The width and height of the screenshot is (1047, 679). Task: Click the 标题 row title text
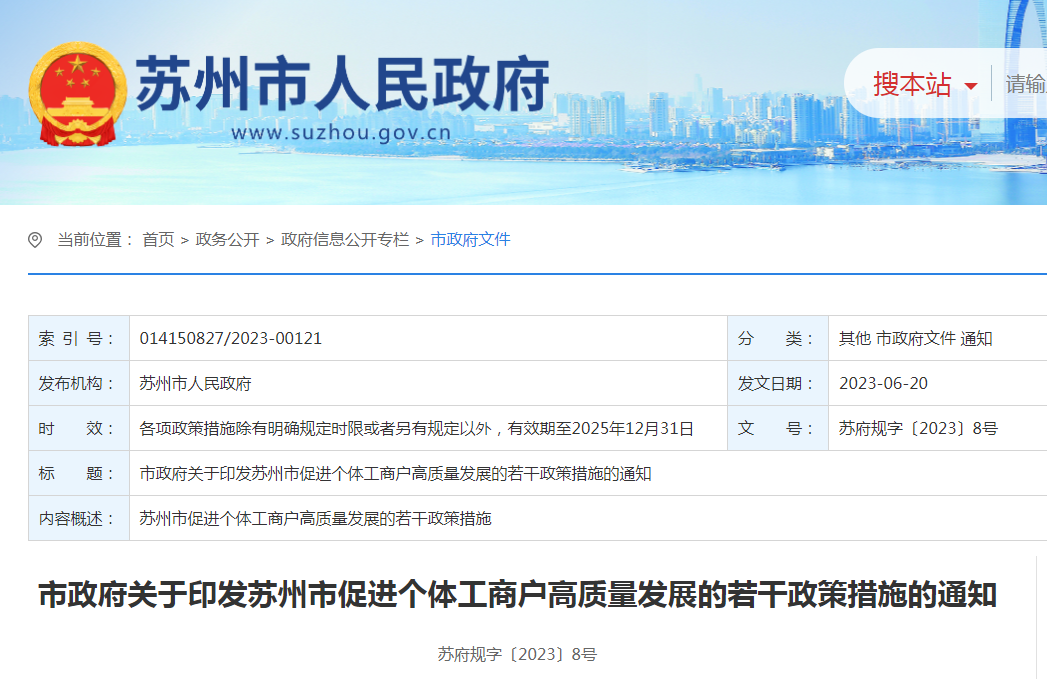pos(395,473)
